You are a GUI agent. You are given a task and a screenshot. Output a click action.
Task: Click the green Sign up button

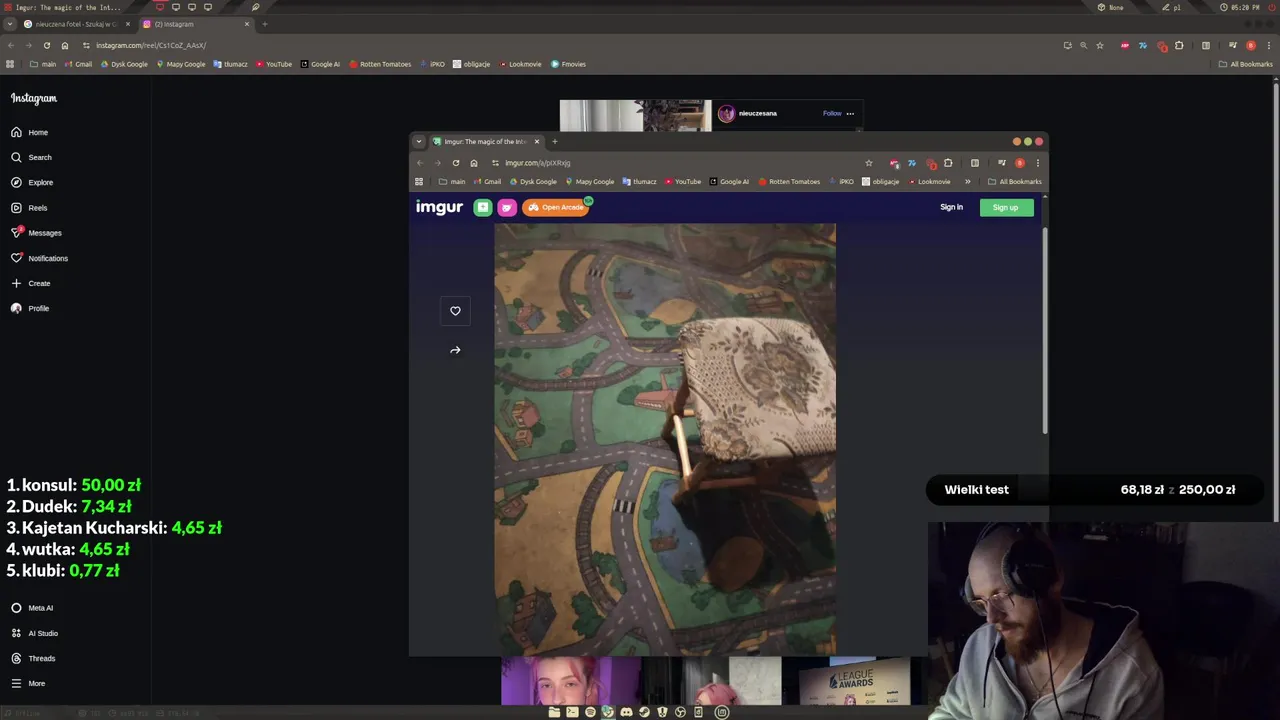pyautogui.click(x=1006, y=207)
